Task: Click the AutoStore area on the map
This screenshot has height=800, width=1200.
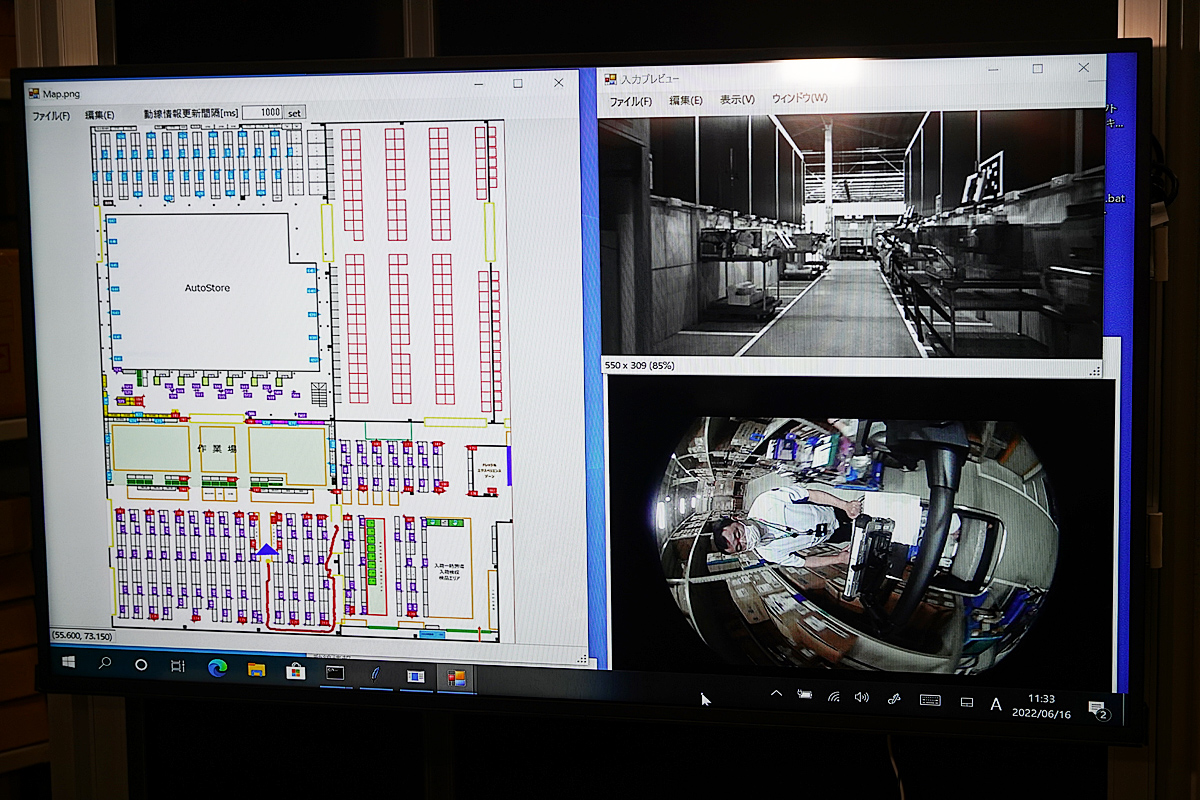Action: point(207,288)
